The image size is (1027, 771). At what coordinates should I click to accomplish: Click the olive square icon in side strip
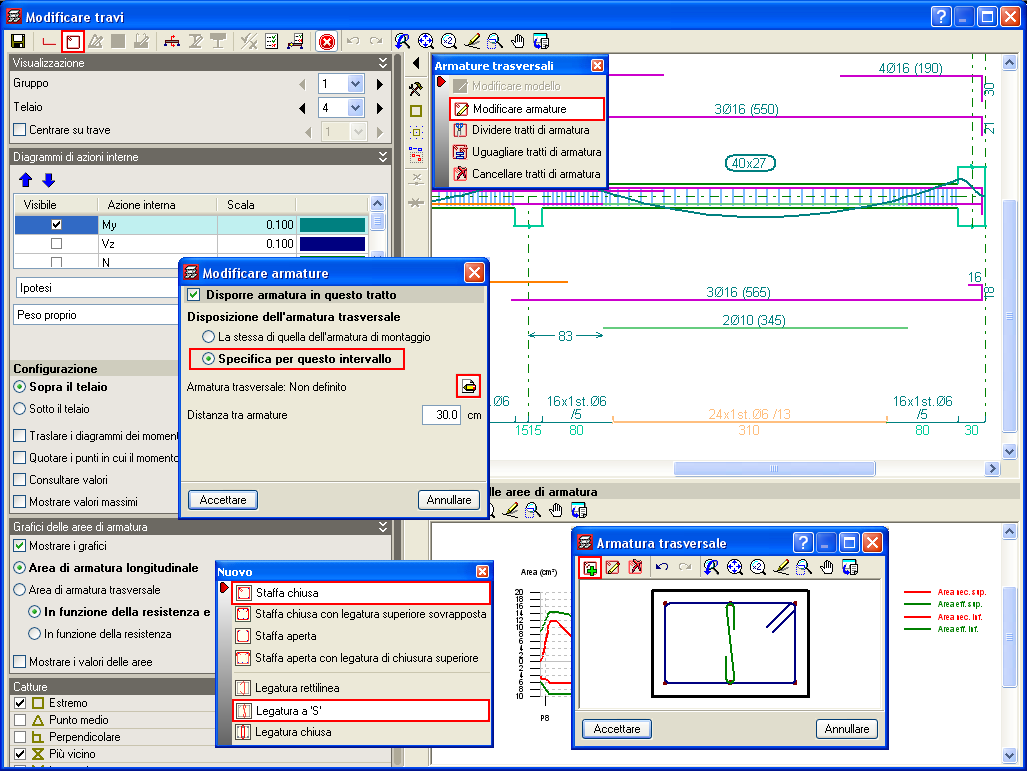click(416, 111)
